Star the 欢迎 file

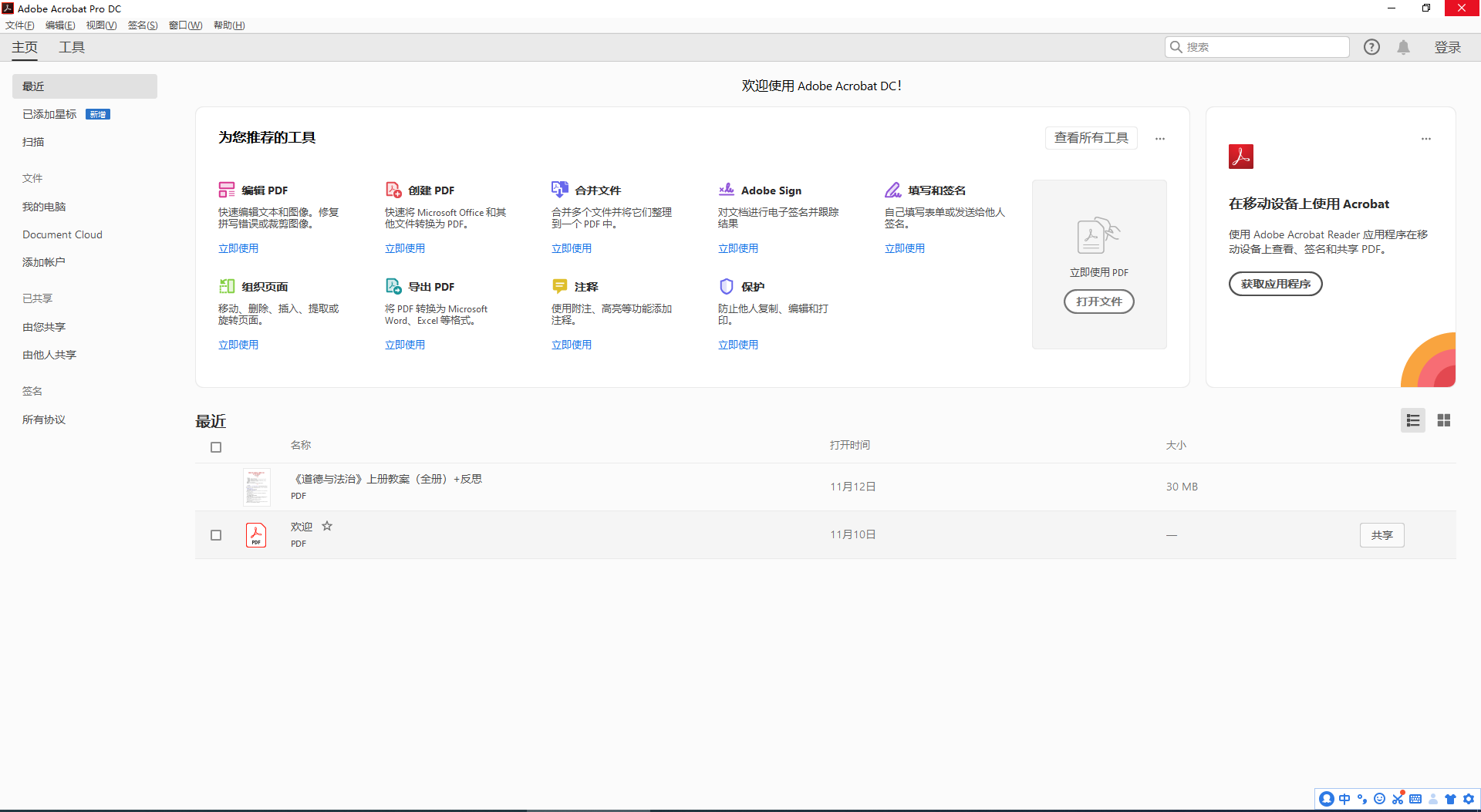327,526
